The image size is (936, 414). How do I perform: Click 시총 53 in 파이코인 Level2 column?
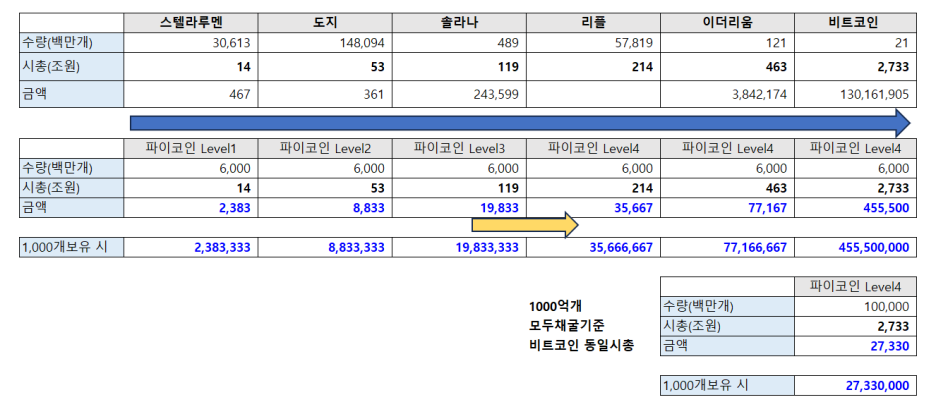[325, 188]
